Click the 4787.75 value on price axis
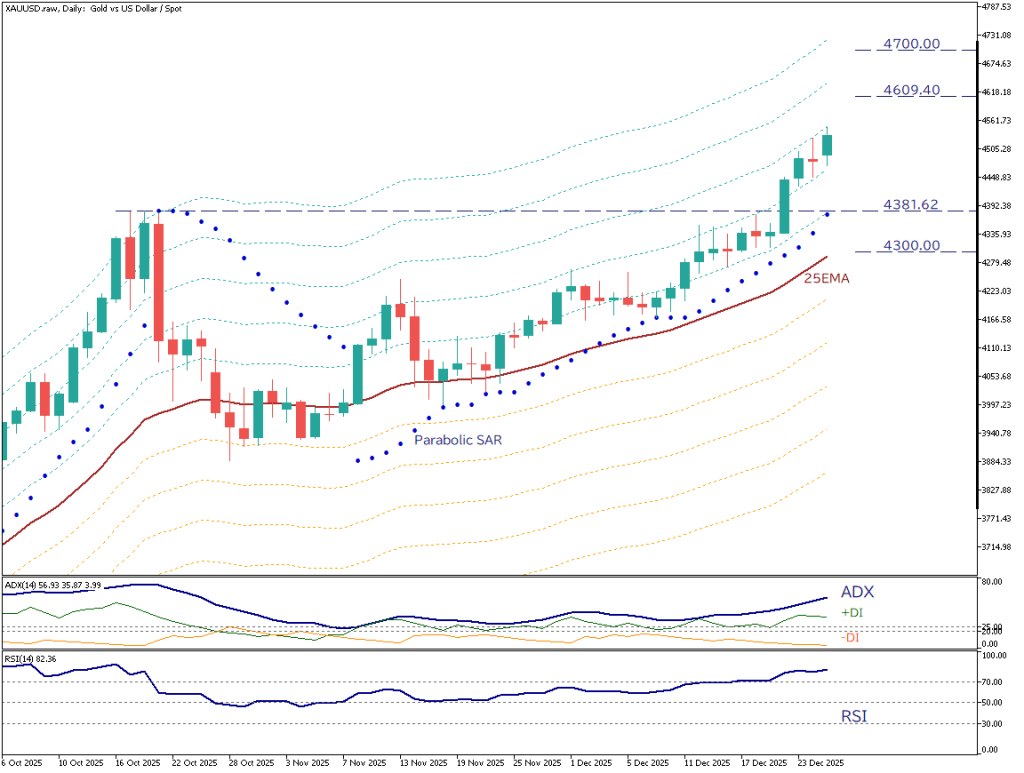Image resolution: width=1024 pixels, height=773 pixels. (998, 6)
